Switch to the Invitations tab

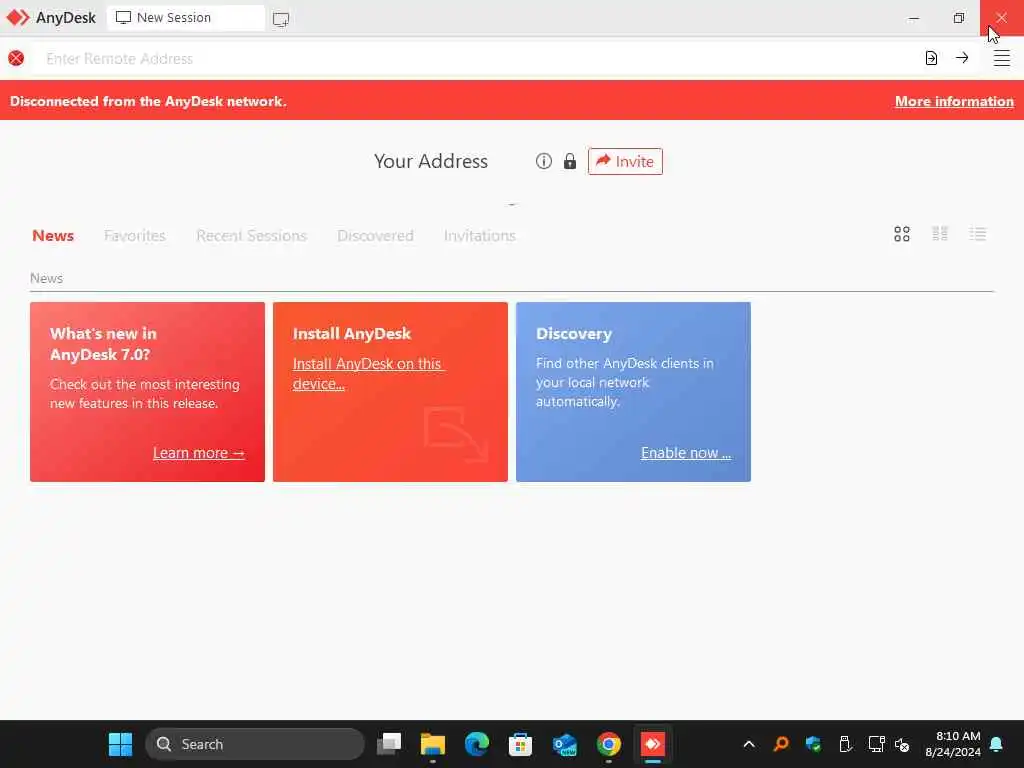coord(480,236)
